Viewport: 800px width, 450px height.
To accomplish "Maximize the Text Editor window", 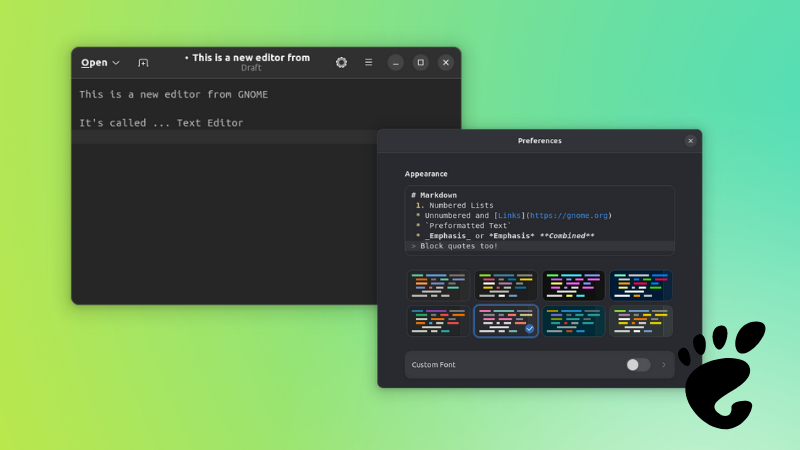I will coord(420,62).
